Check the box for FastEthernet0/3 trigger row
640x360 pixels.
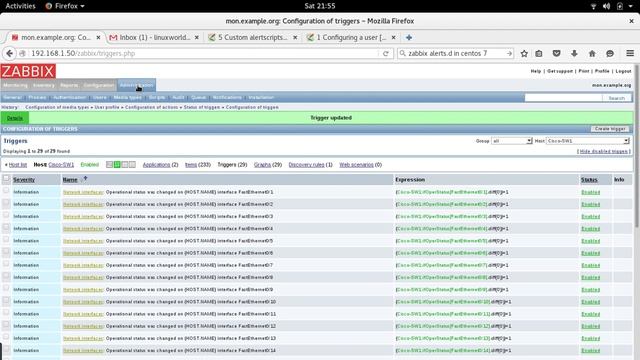tap(6, 215)
